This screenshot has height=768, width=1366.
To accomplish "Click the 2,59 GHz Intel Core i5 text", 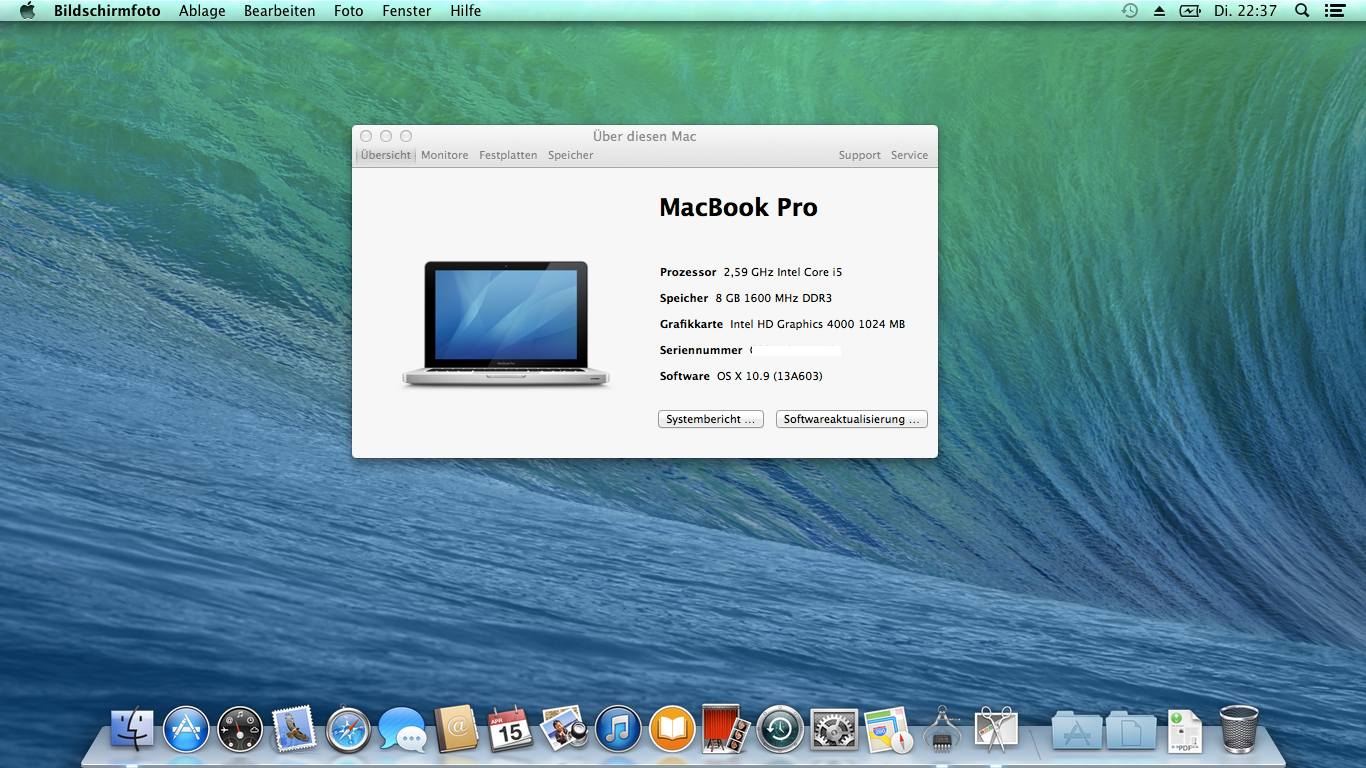I will (x=783, y=272).
